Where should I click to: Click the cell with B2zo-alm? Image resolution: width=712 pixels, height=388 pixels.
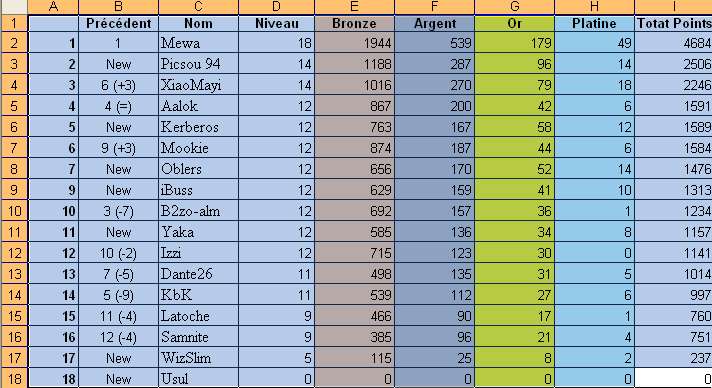(198, 211)
